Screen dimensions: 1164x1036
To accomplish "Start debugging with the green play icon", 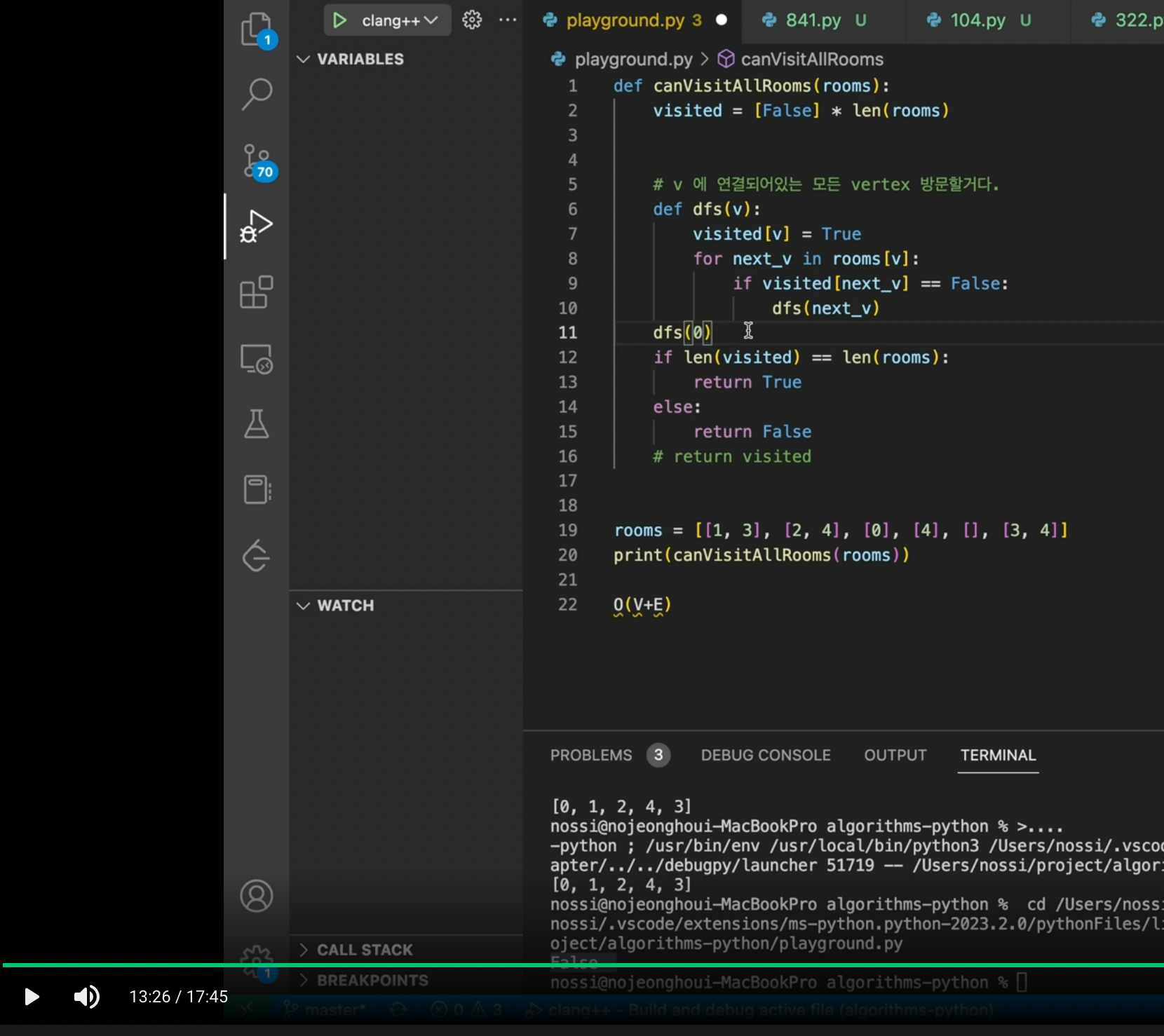I will (x=339, y=20).
